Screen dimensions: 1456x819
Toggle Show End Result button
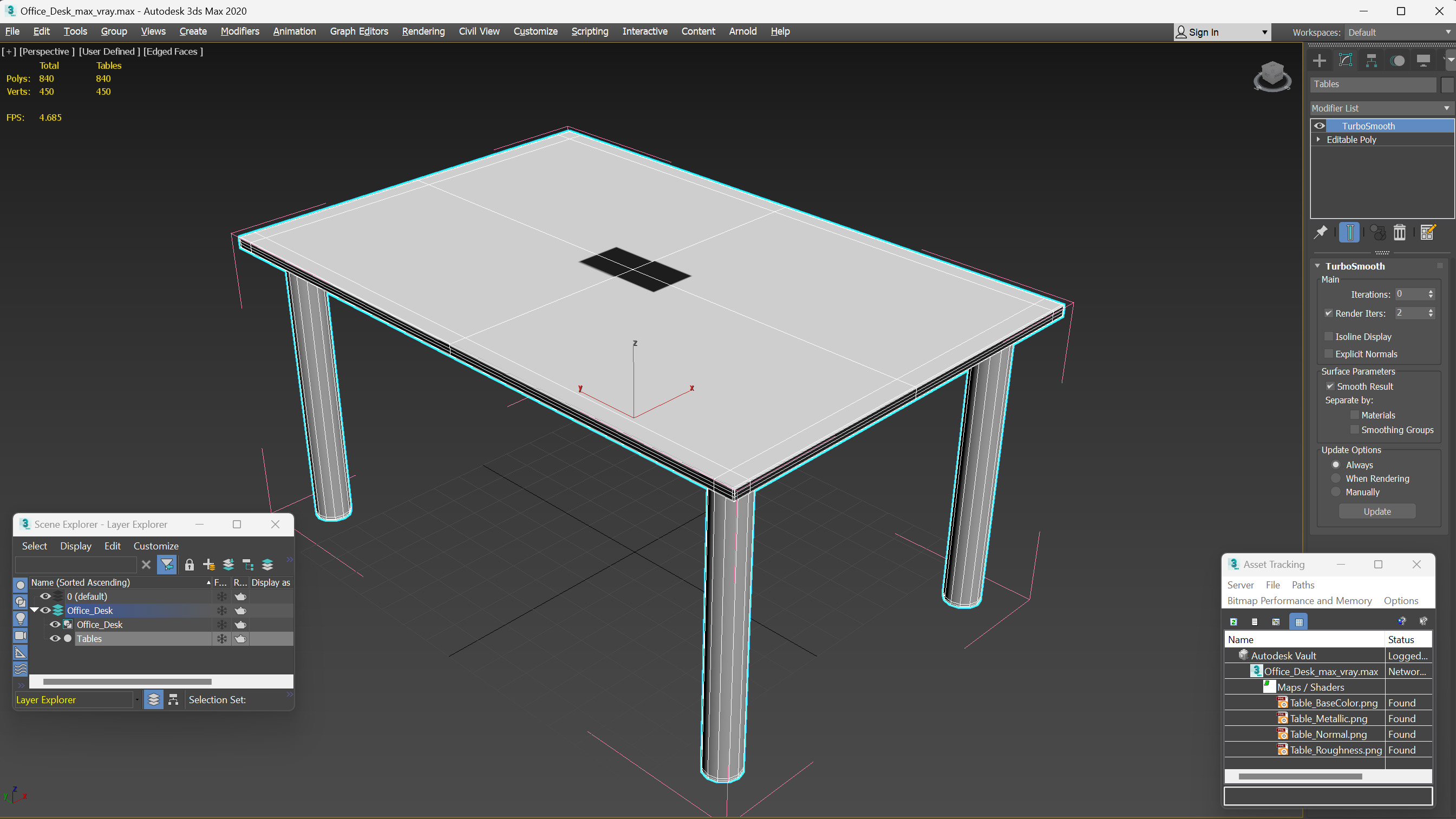pos(1349,232)
